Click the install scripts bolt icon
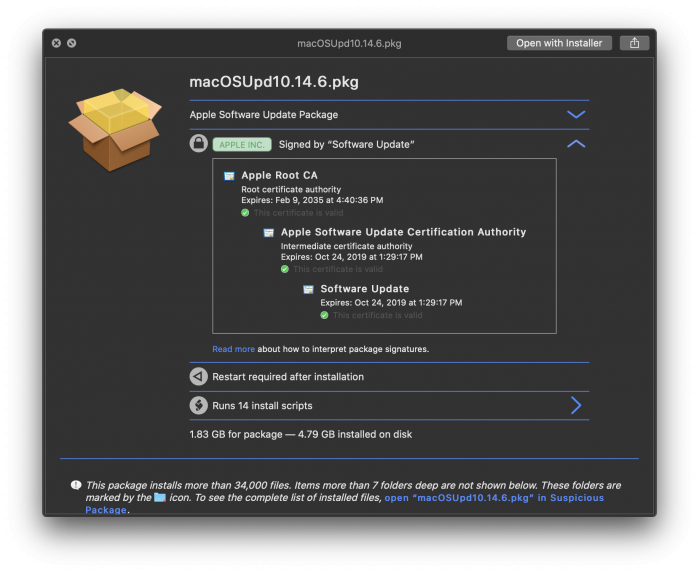700x573 pixels. tap(199, 406)
